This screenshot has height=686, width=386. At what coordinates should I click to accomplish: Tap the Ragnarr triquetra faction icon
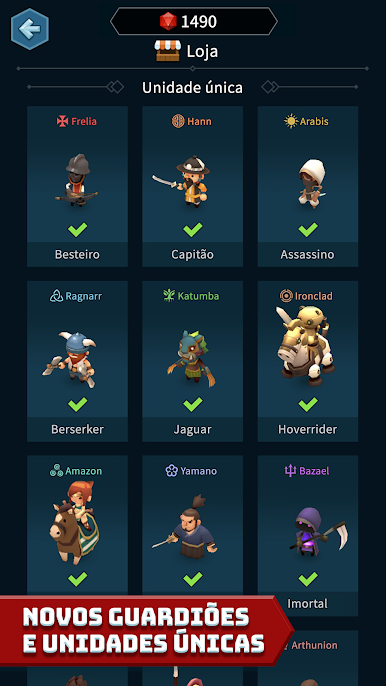coord(56,296)
